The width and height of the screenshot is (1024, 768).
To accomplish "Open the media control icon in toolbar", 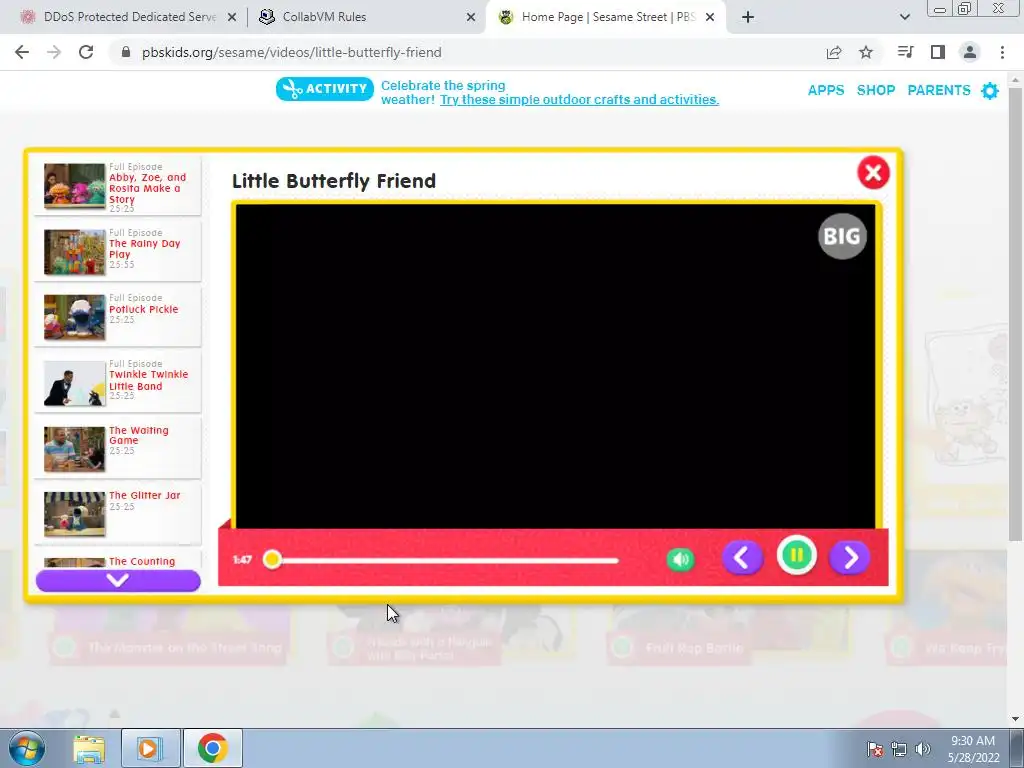I will 906,52.
